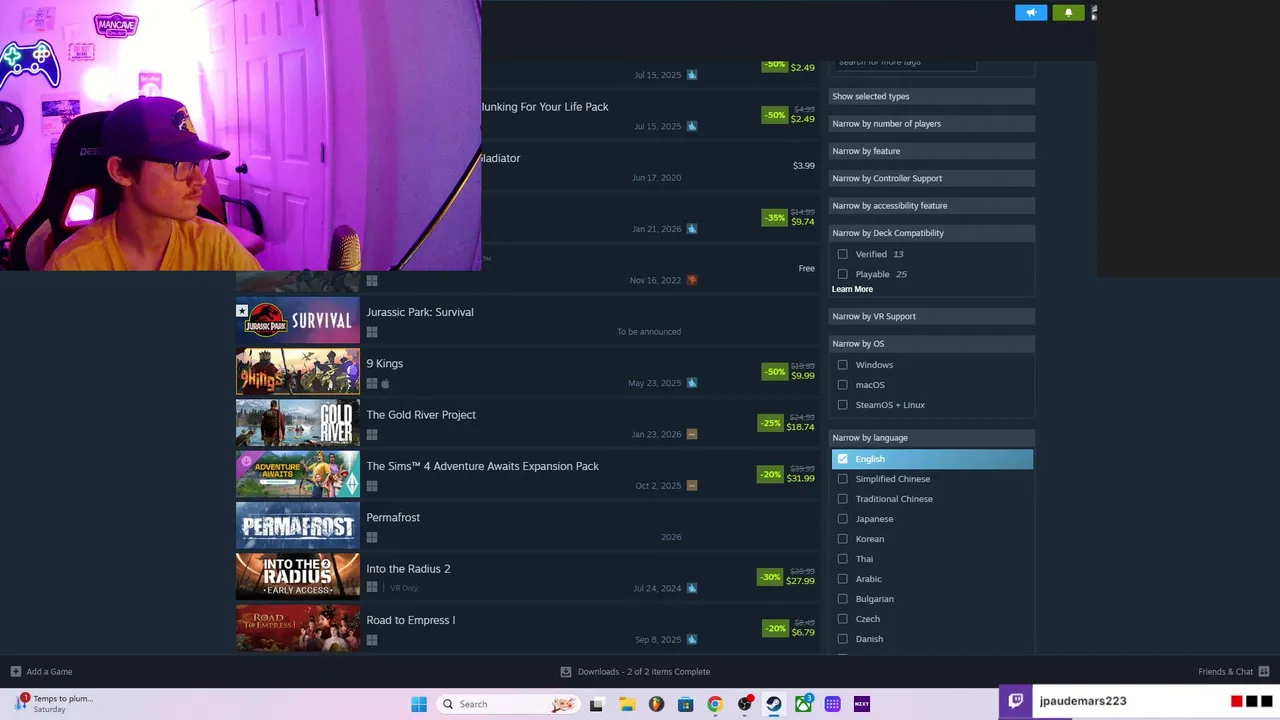Viewport: 1280px width, 720px height.
Task: Click the macOS icon under 9 Kings
Action: point(385,383)
